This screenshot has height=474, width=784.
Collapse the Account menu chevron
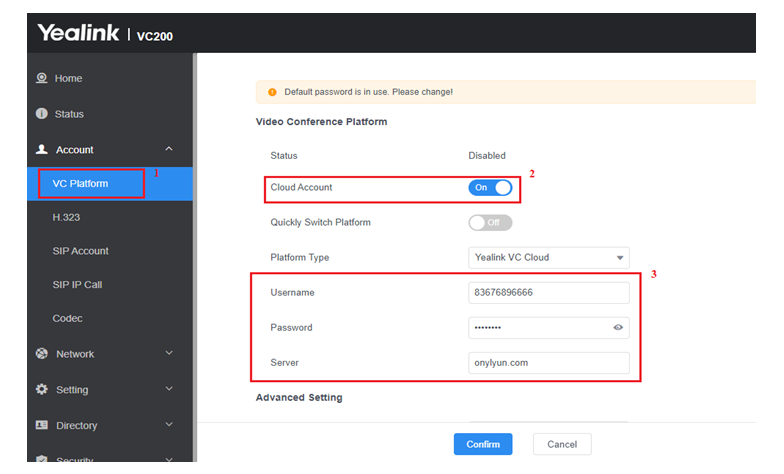coord(168,149)
